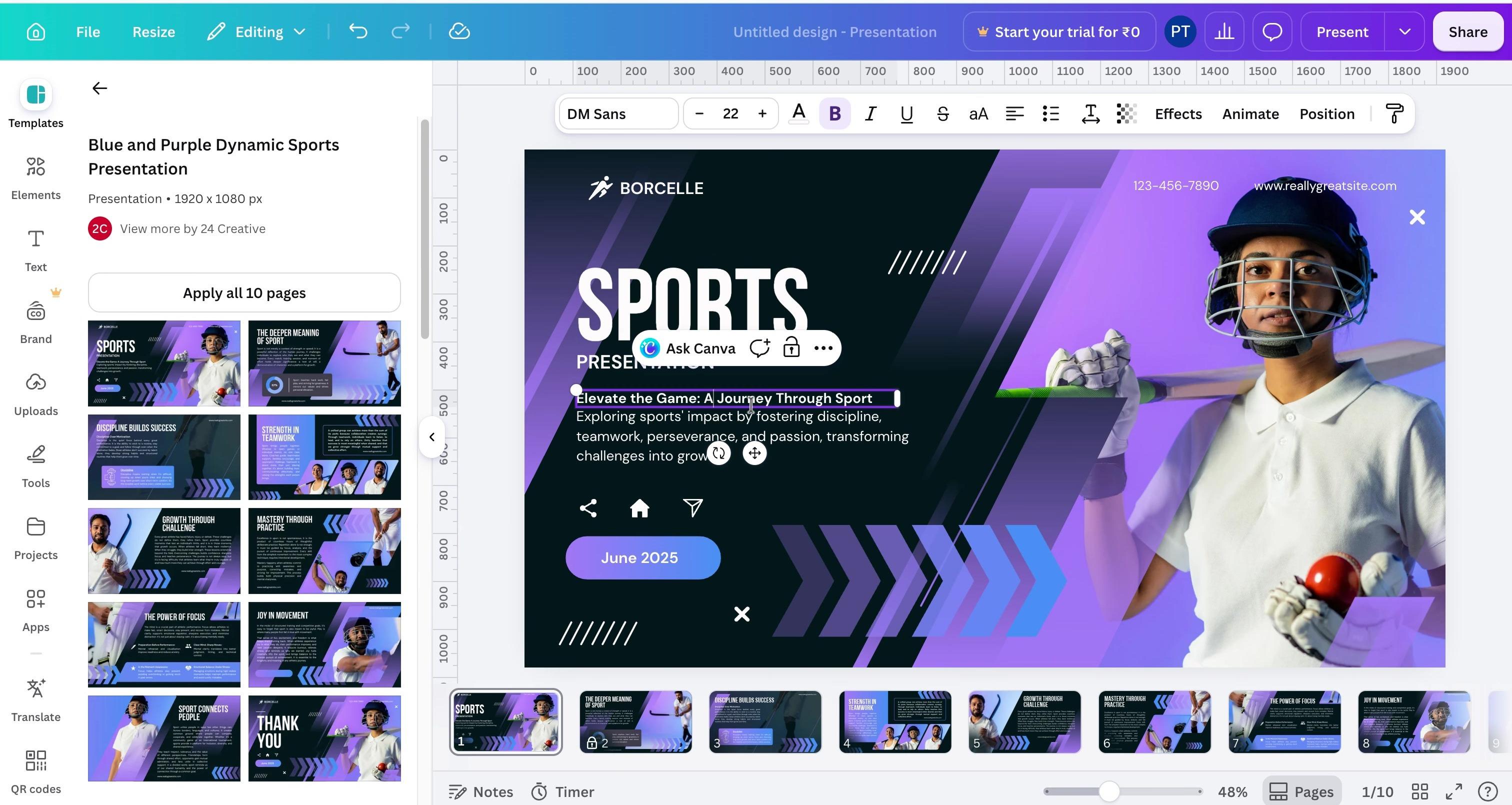This screenshot has height=805, width=1512.
Task: Undo the last action
Action: pyautogui.click(x=358, y=31)
